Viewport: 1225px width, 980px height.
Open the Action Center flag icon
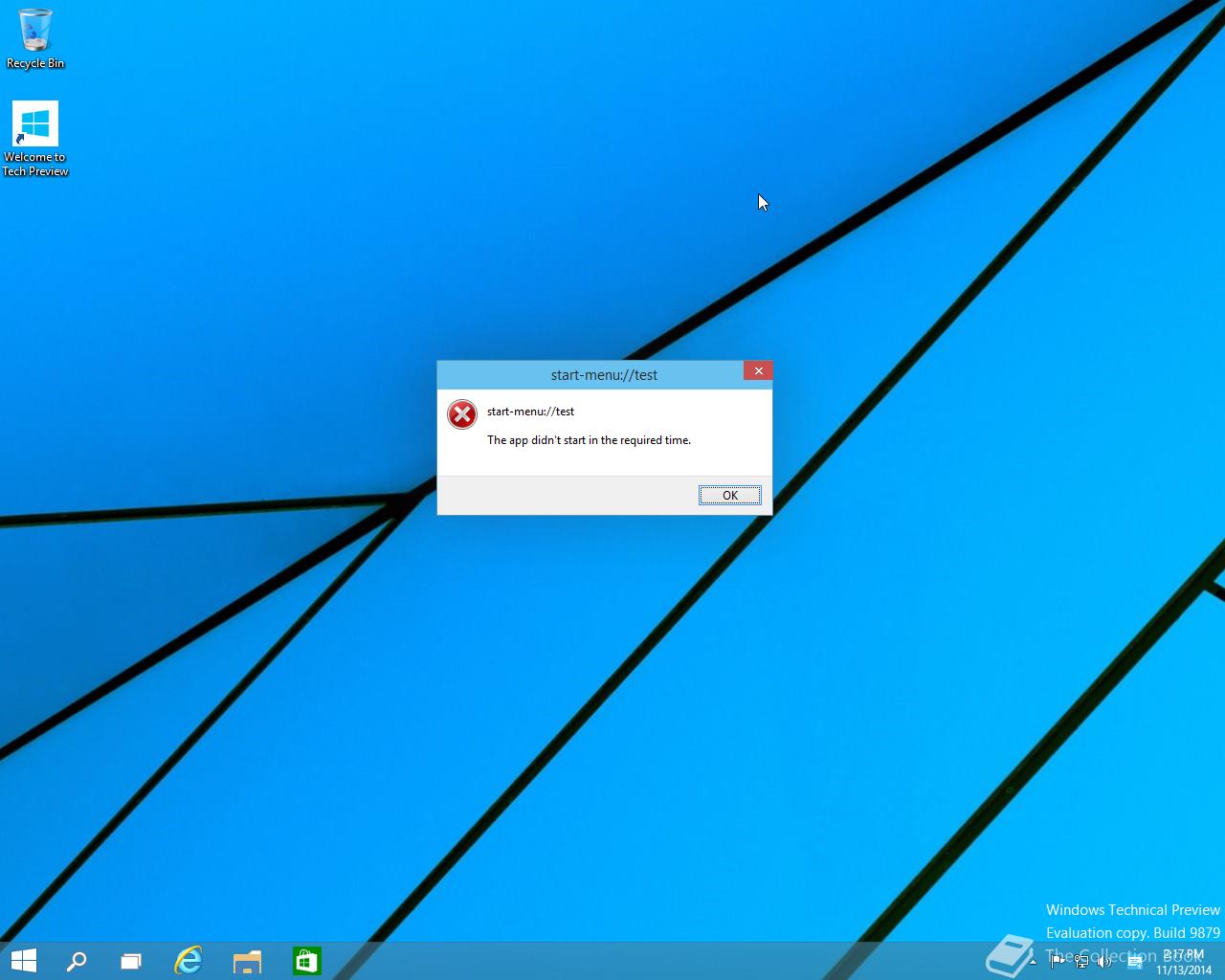coord(1058,962)
